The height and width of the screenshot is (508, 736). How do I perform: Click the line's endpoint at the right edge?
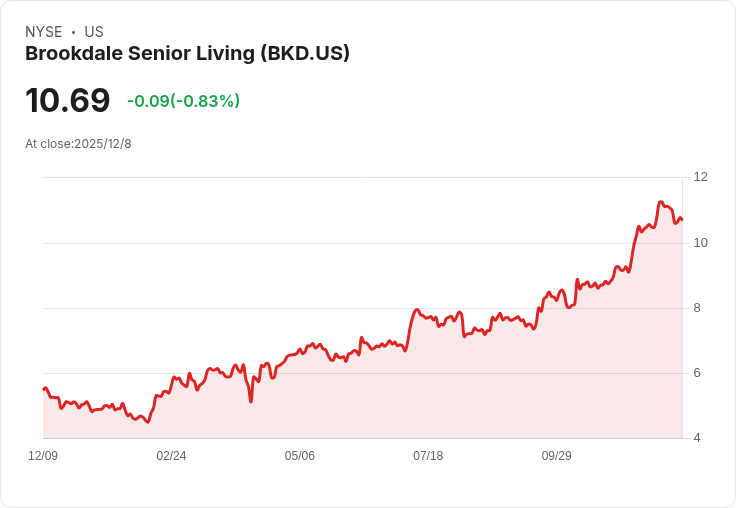(x=682, y=219)
